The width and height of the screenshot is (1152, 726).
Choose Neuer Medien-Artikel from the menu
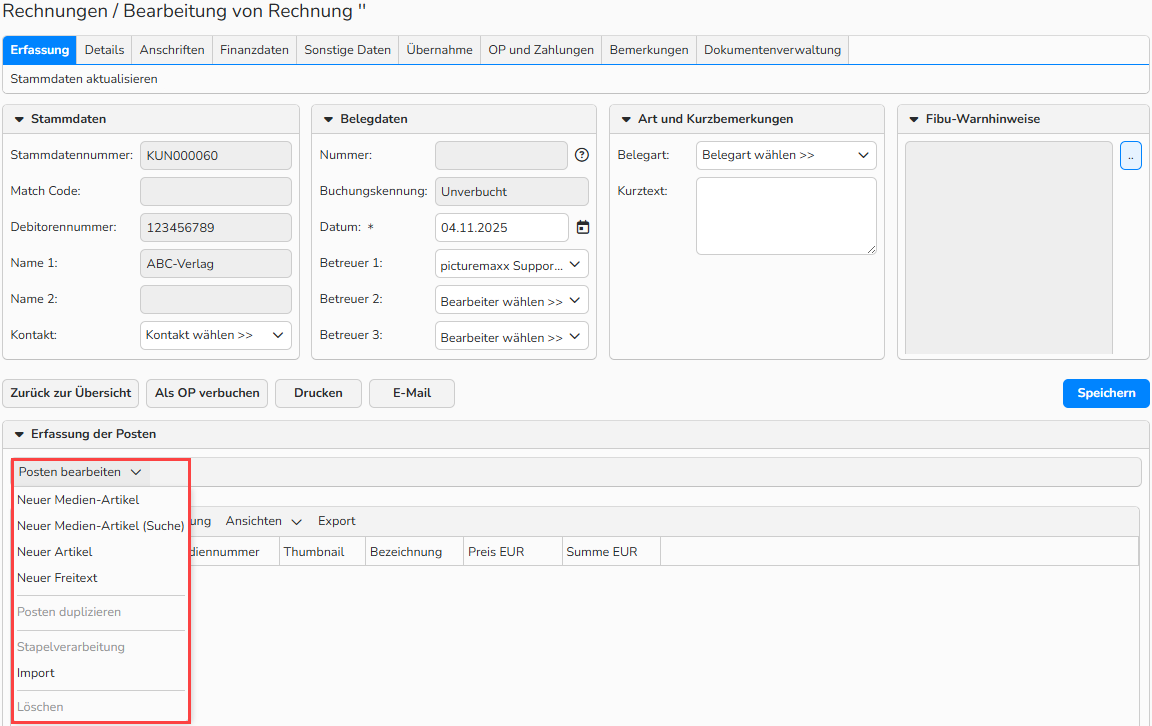pyautogui.click(x=78, y=500)
